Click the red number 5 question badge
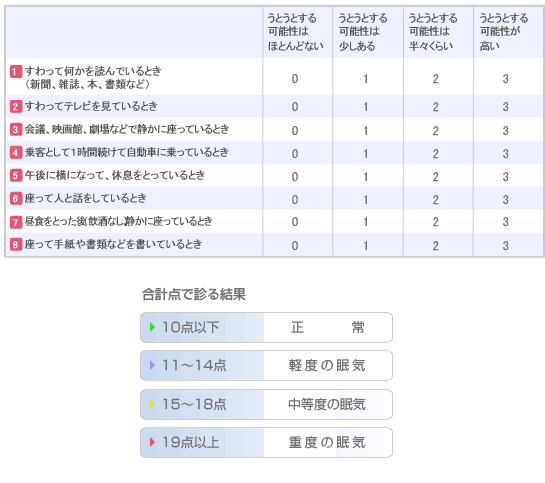 pos(16,175)
